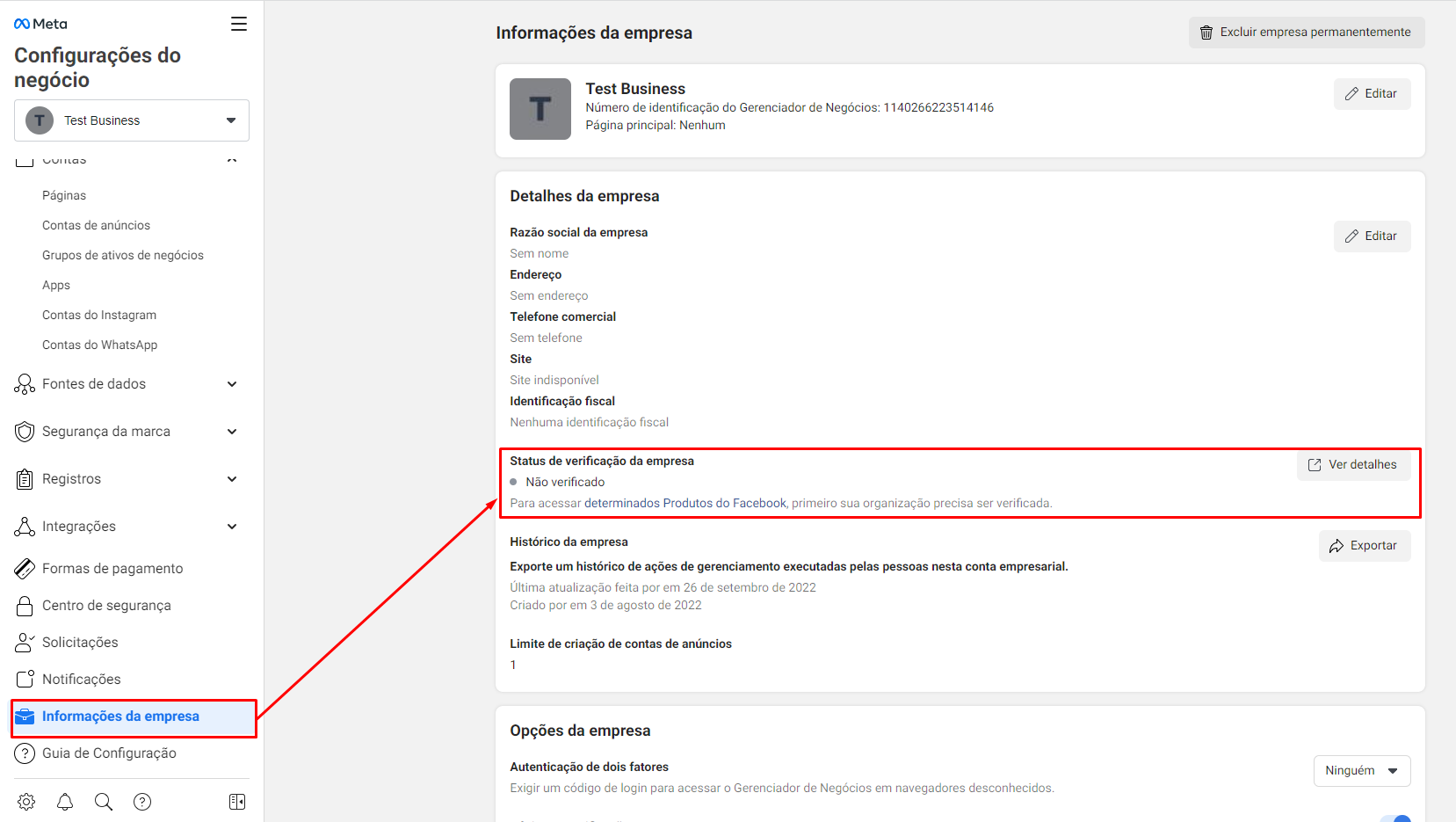Click the 'Sem telefone' value
1456x822 pixels.
(546, 338)
